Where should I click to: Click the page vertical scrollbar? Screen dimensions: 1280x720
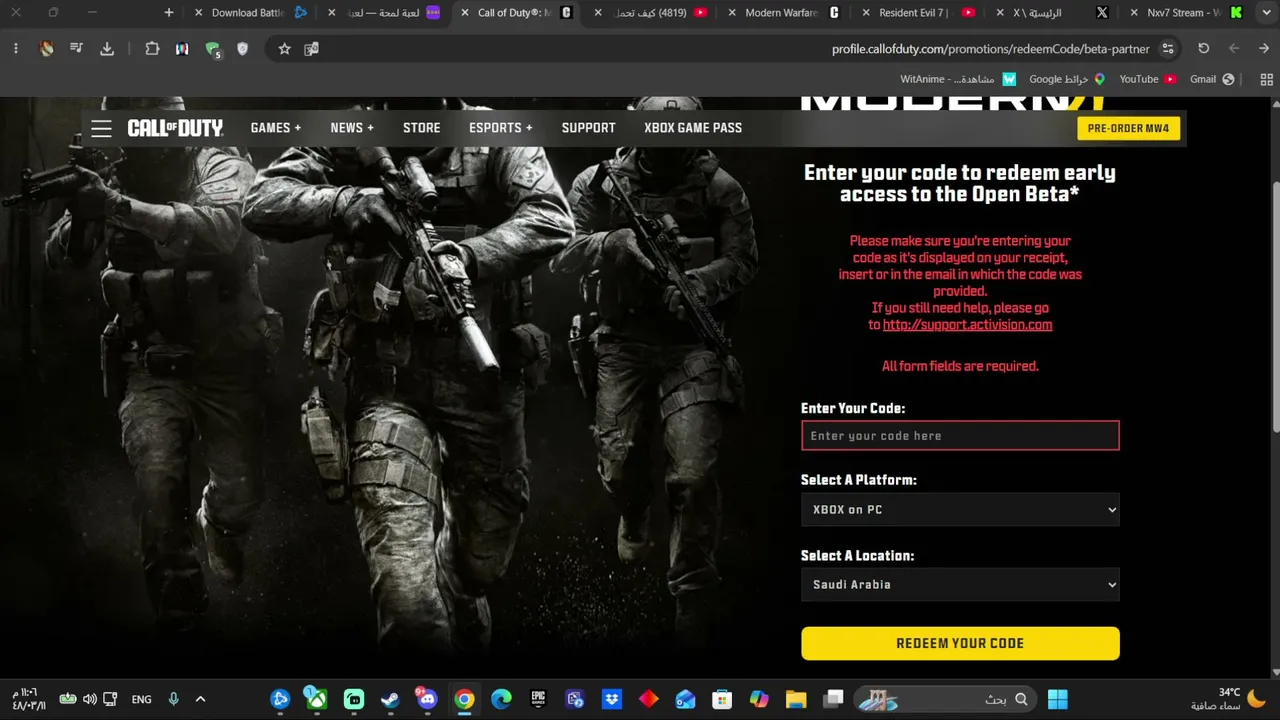pos(1274,306)
